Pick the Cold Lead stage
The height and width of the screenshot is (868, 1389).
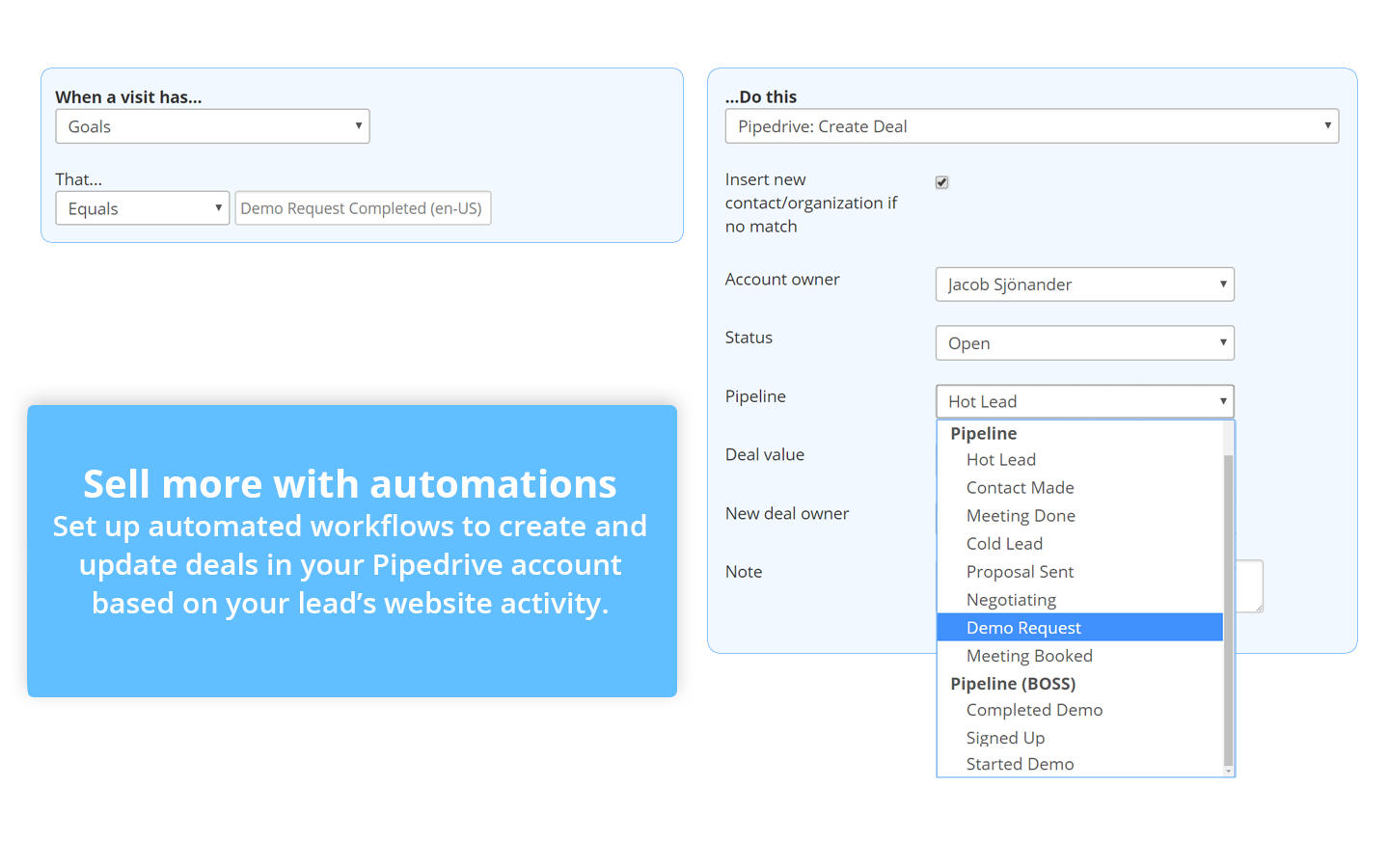point(1004,543)
